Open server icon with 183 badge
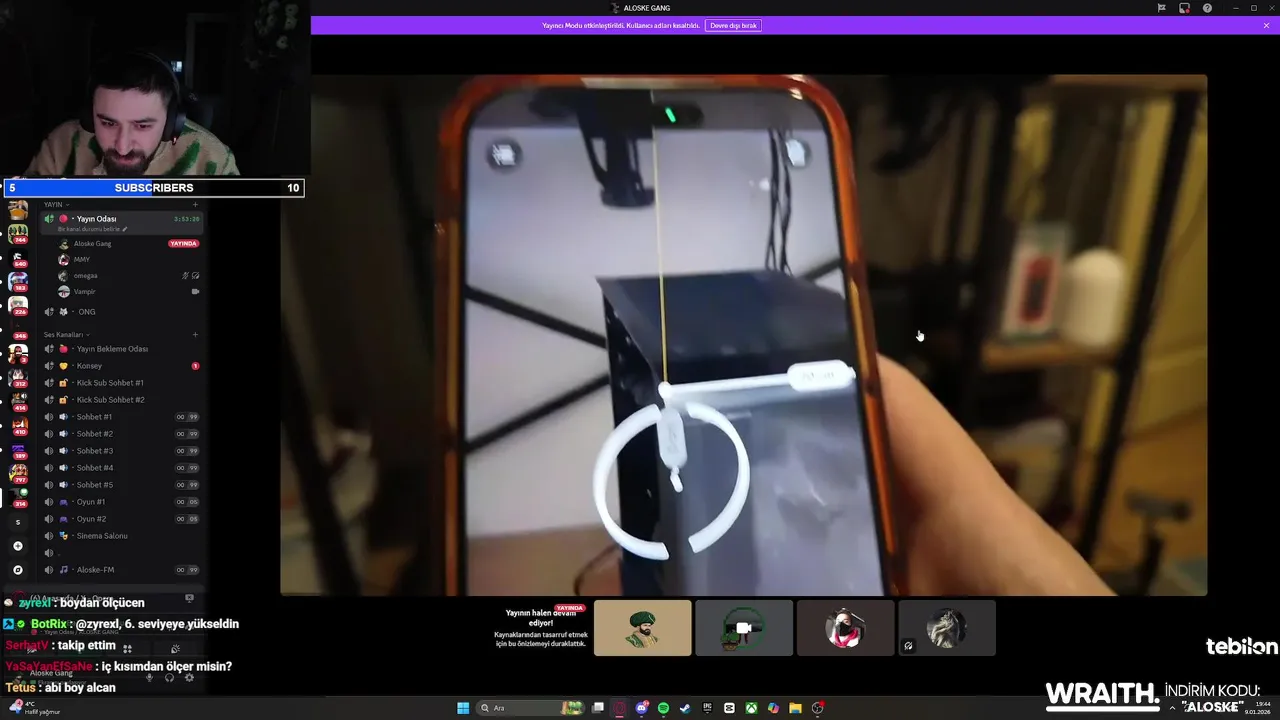 tap(18, 282)
